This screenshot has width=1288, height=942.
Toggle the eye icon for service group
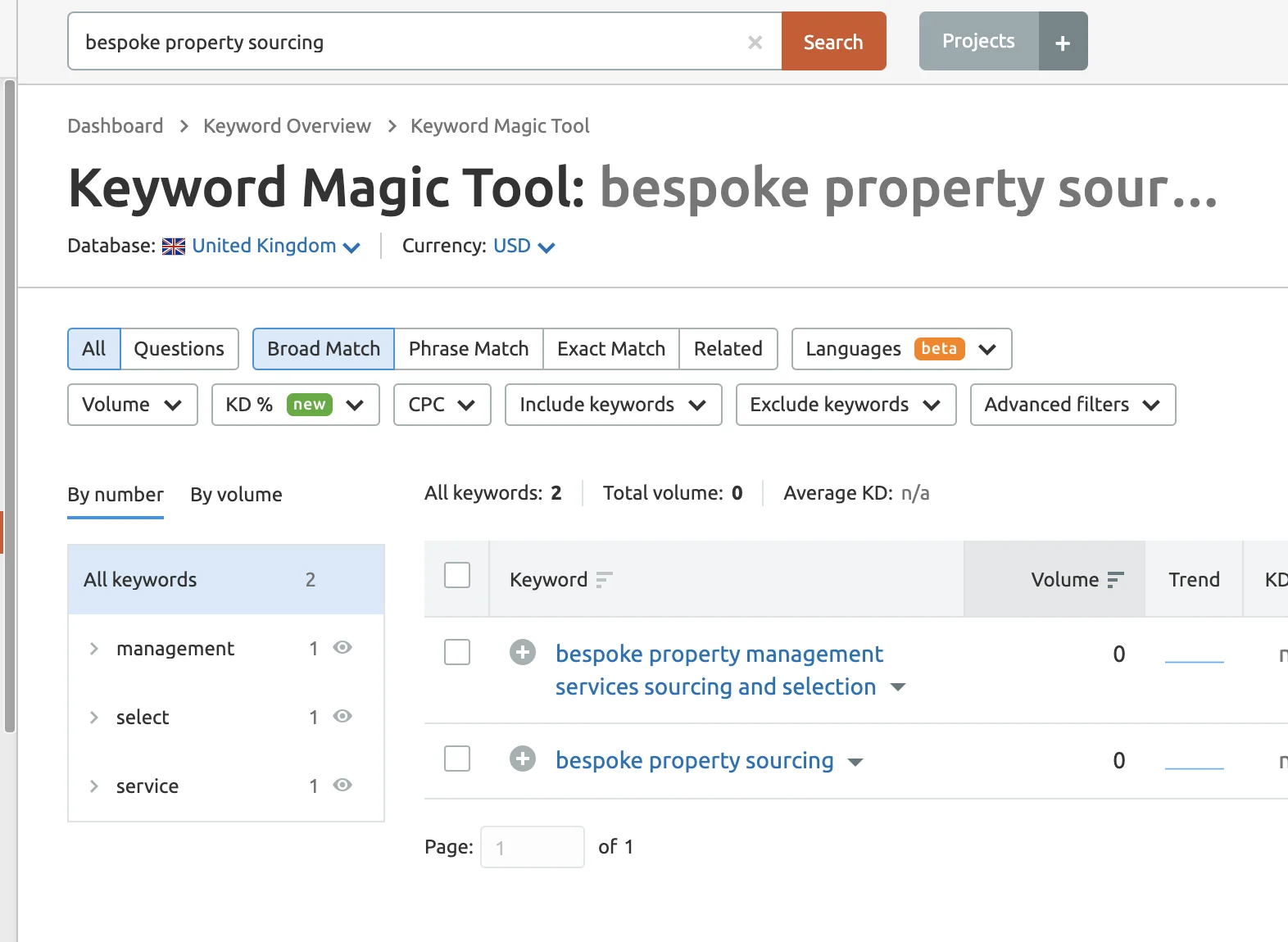(342, 785)
